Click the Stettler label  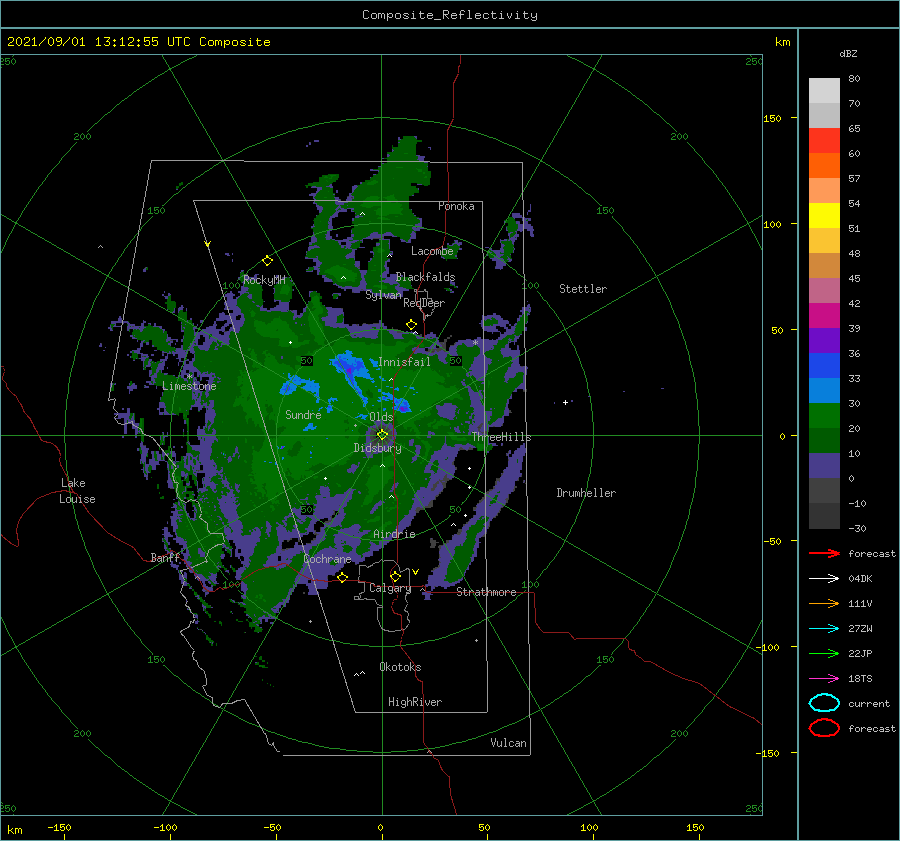pos(583,289)
